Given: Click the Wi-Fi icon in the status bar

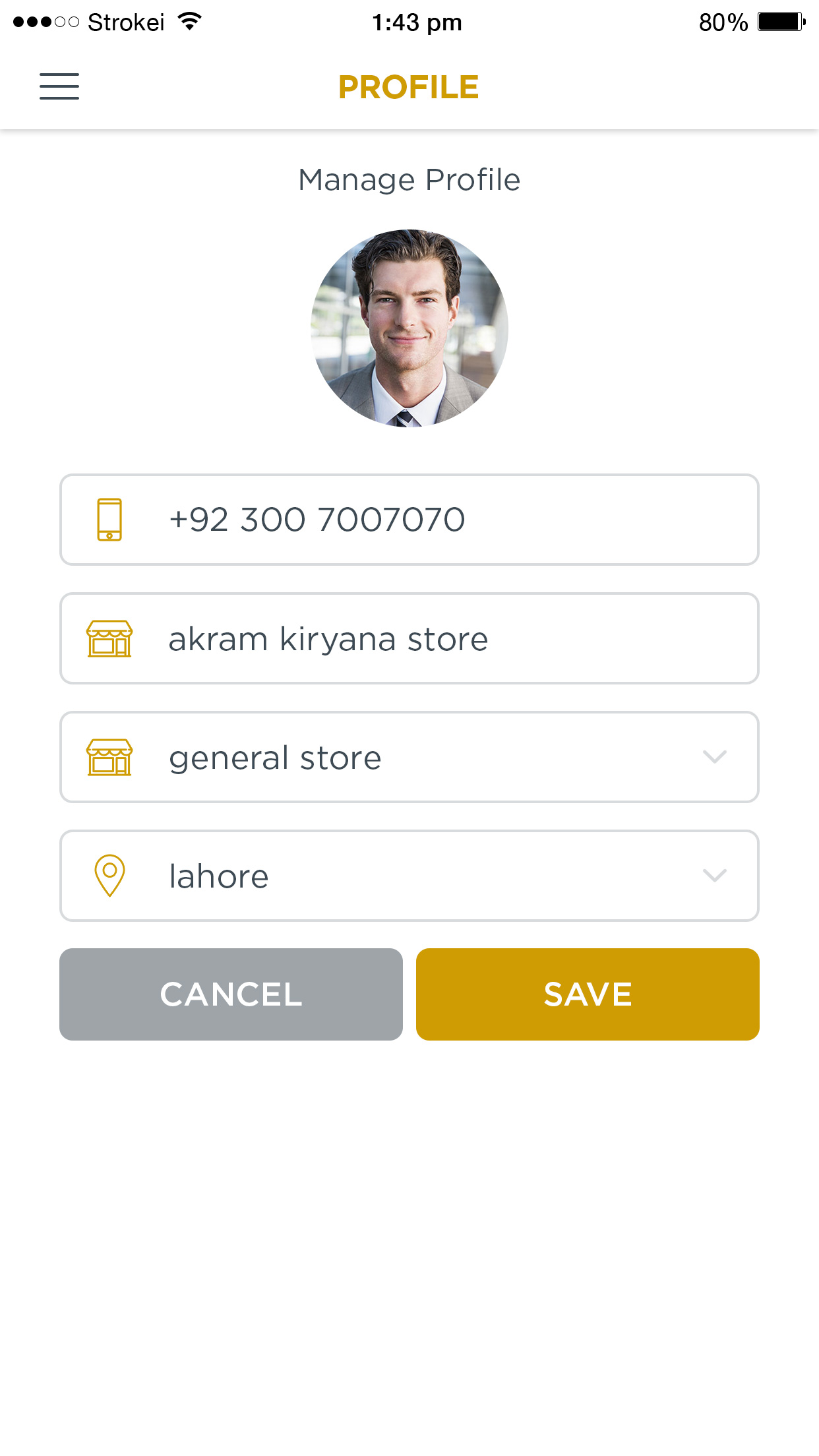Looking at the screenshot, I should pos(189,22).
